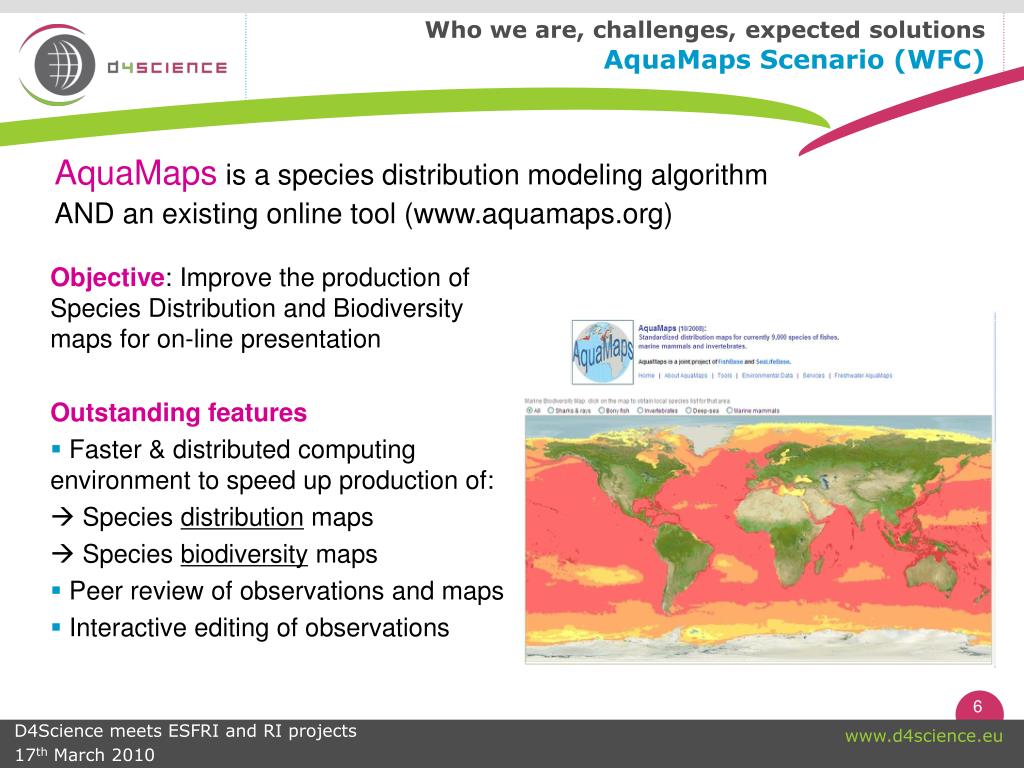Click the www.d4science.eu footer link
Screen dimensions: 1024x768
[923, 736]
